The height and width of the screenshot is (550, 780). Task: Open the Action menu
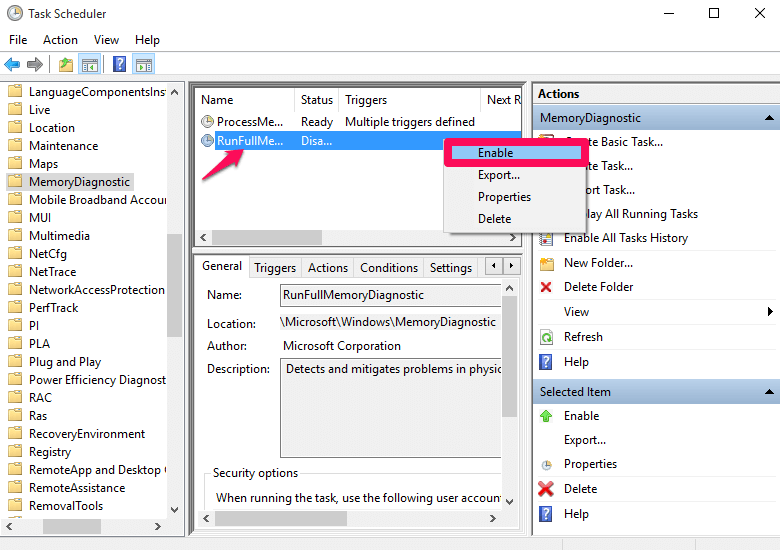tap(60, 40)
